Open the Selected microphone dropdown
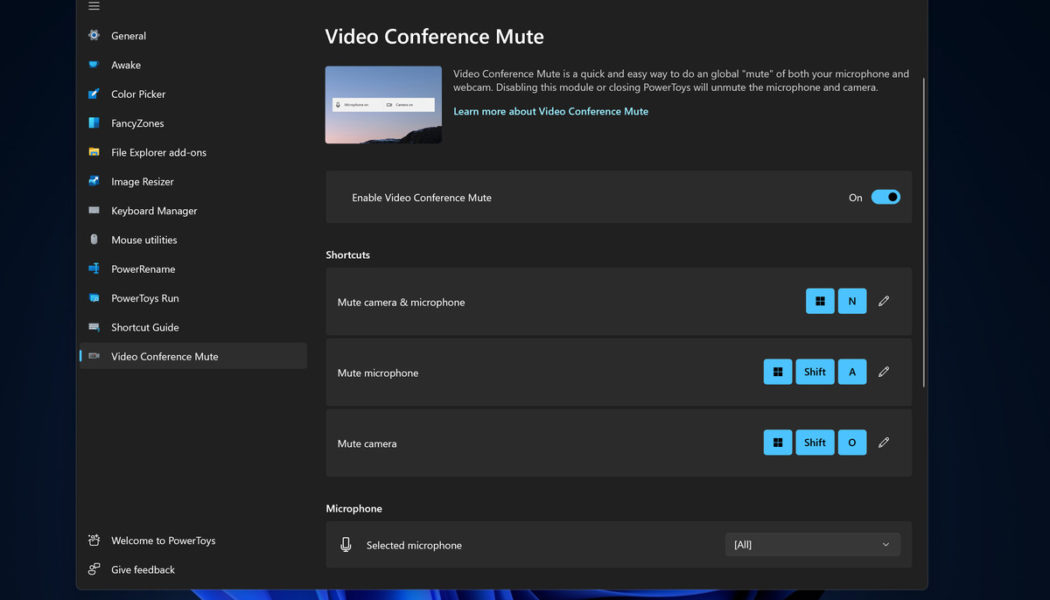Image resolution: width=1050 pixels, height=600 pixels. click(812, 544)
